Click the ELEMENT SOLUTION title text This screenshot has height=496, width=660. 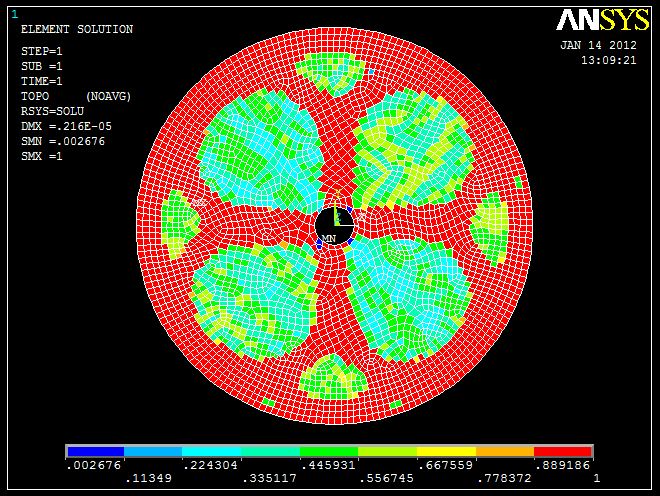77,30
